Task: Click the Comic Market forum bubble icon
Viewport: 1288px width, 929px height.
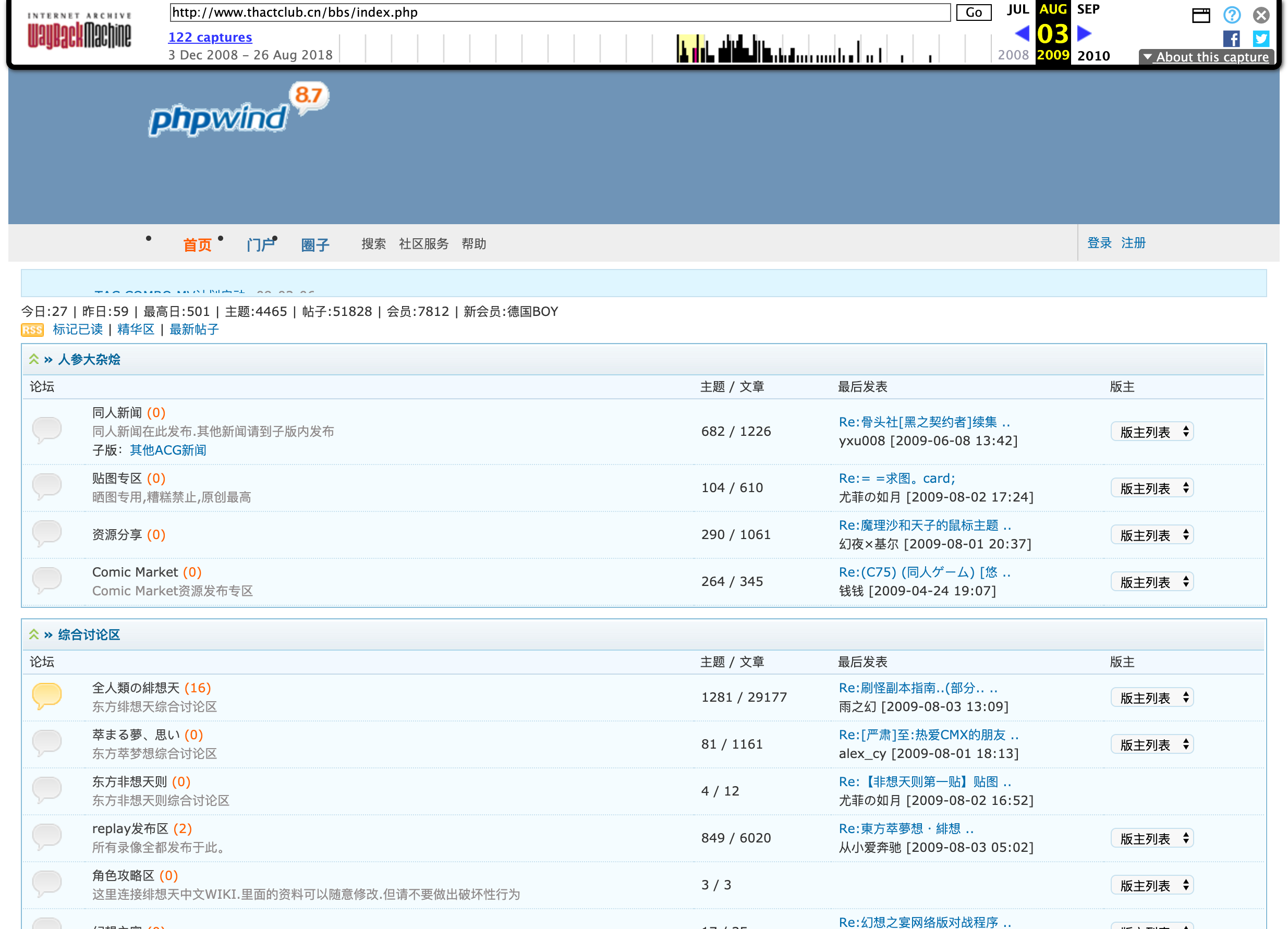Action: point(46,580)
